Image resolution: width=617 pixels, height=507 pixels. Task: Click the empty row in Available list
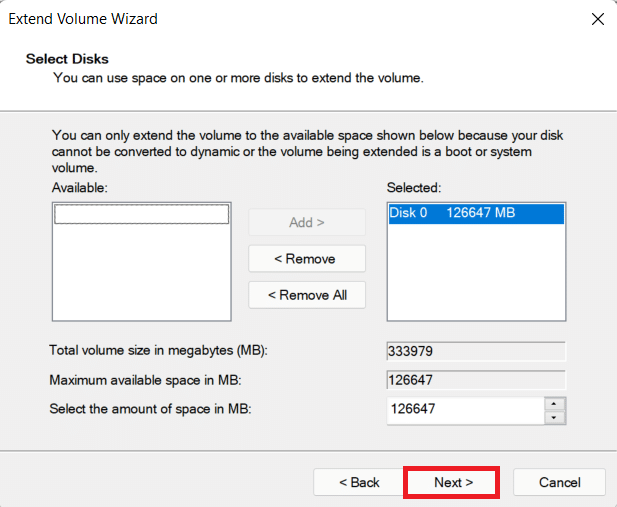pyautogui.click(x=141, y=214)
